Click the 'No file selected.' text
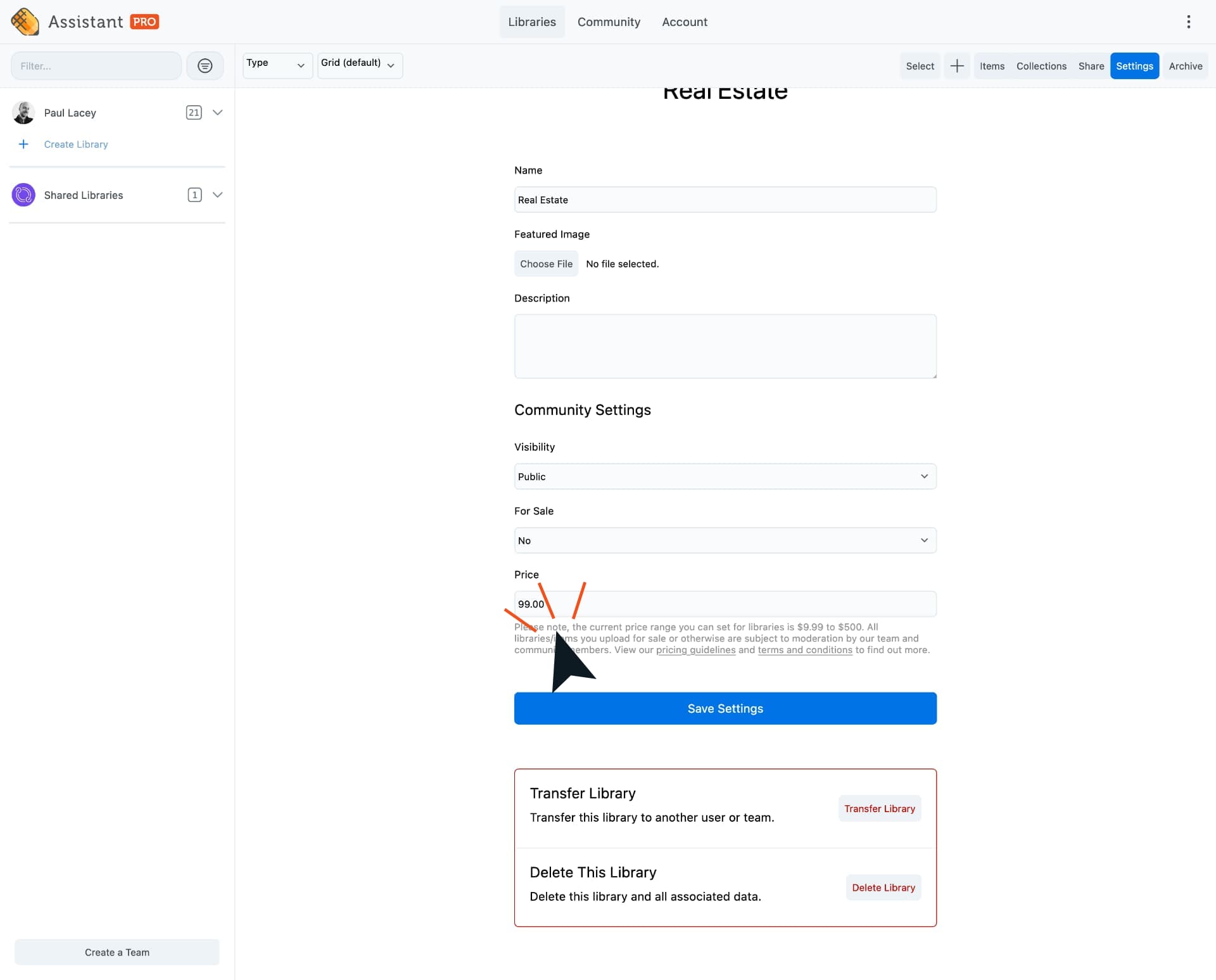The image size is (1216, 980). 622,264
